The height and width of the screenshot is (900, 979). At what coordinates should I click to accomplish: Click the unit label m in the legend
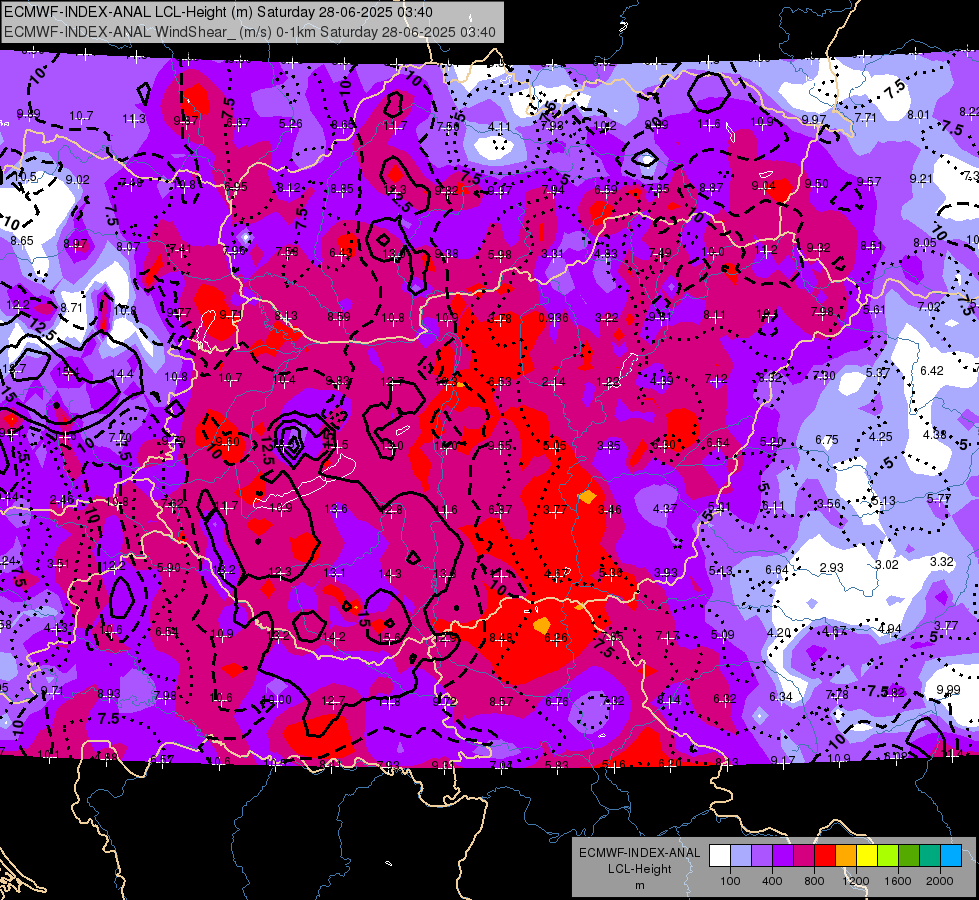(639, 886)
